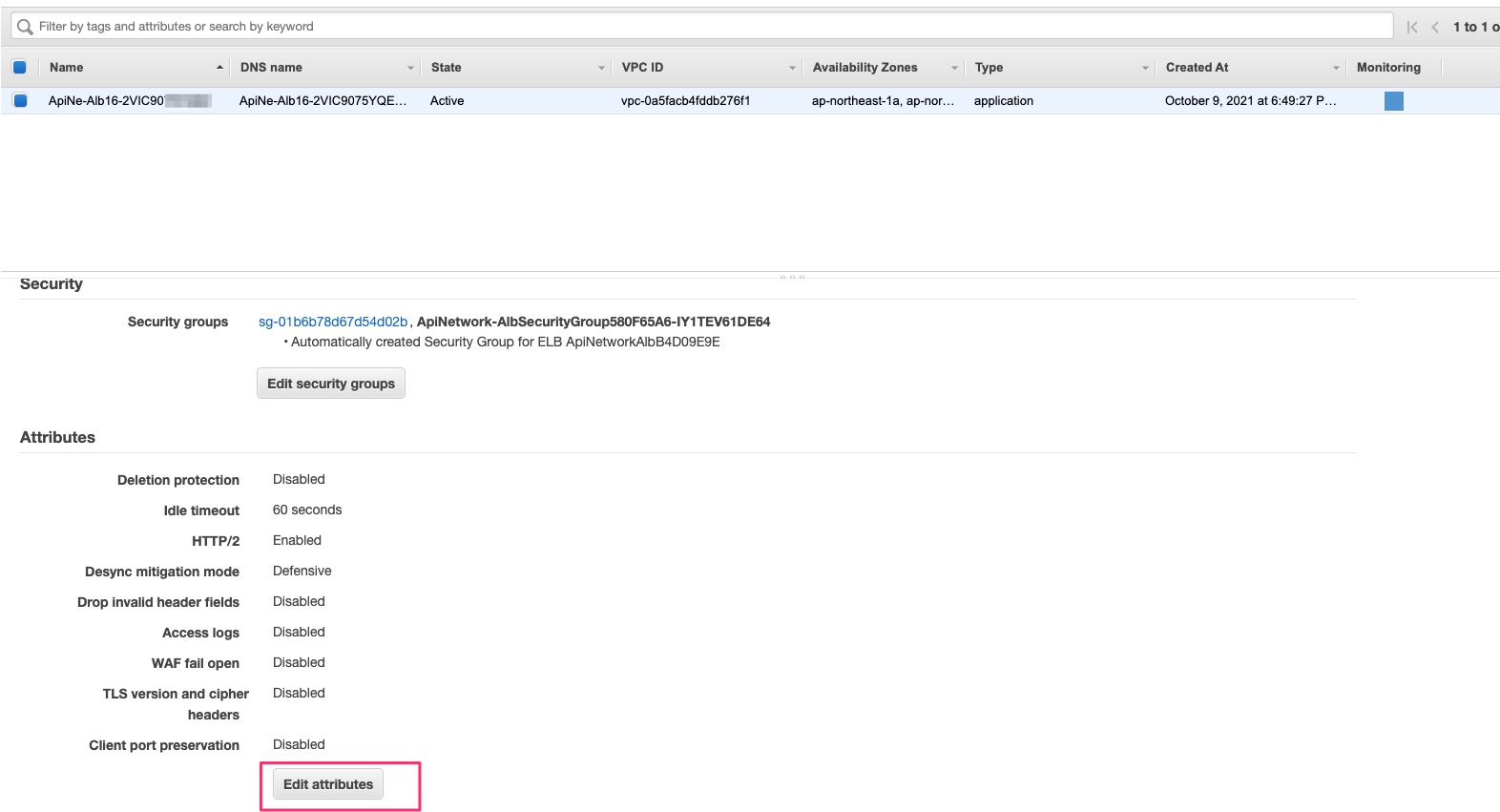Open the State column dropdown arrow
This screenshot has height=812, width=1500.
[x=601, y=68]
